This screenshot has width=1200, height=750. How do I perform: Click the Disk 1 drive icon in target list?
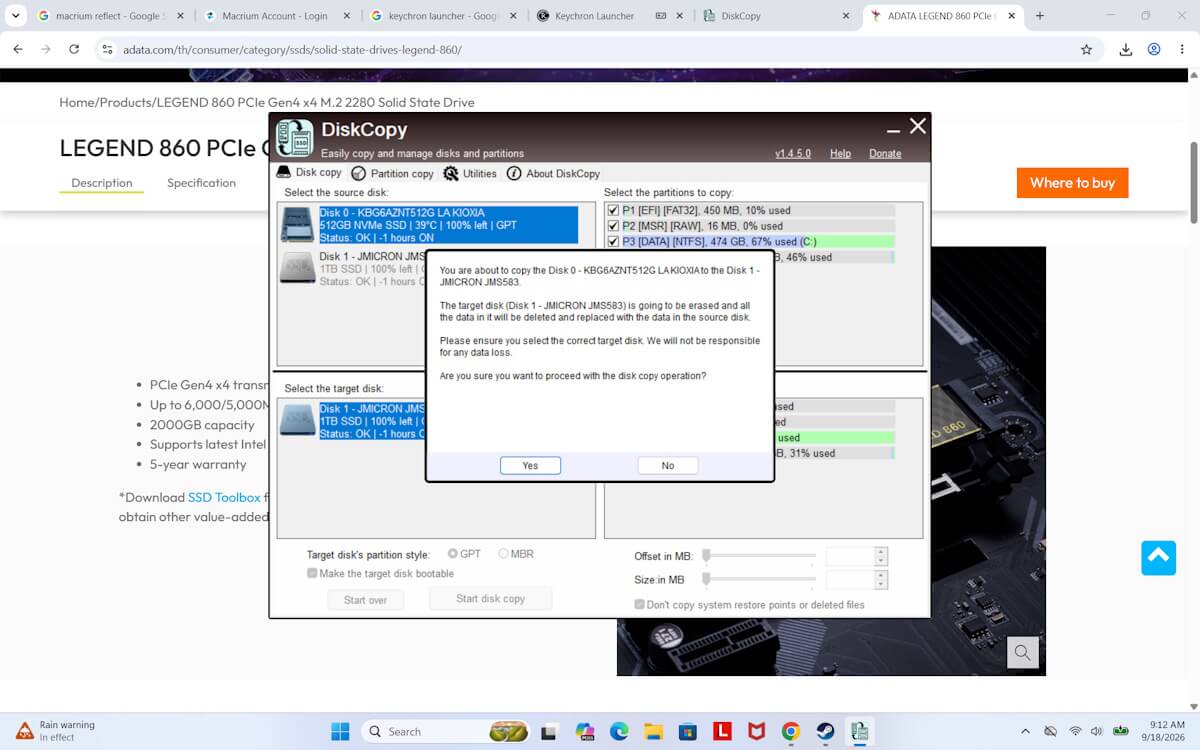click(x=297, y=420)
